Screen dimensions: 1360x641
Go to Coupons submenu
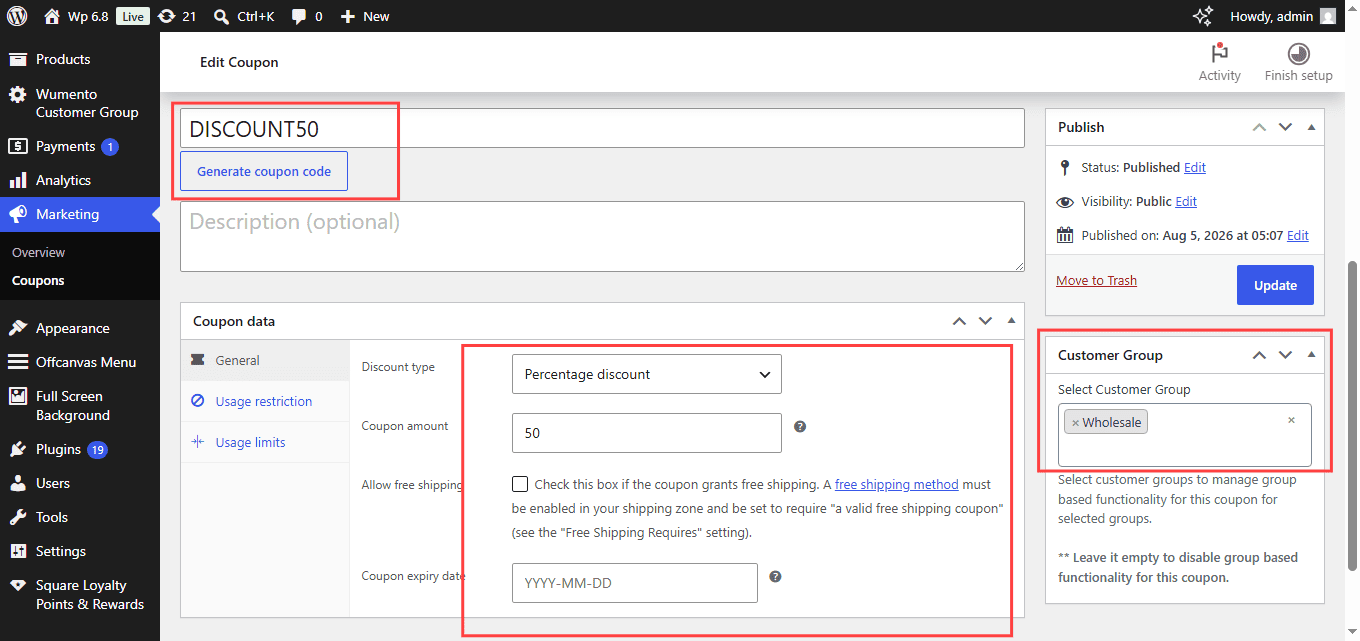point(38,280)
